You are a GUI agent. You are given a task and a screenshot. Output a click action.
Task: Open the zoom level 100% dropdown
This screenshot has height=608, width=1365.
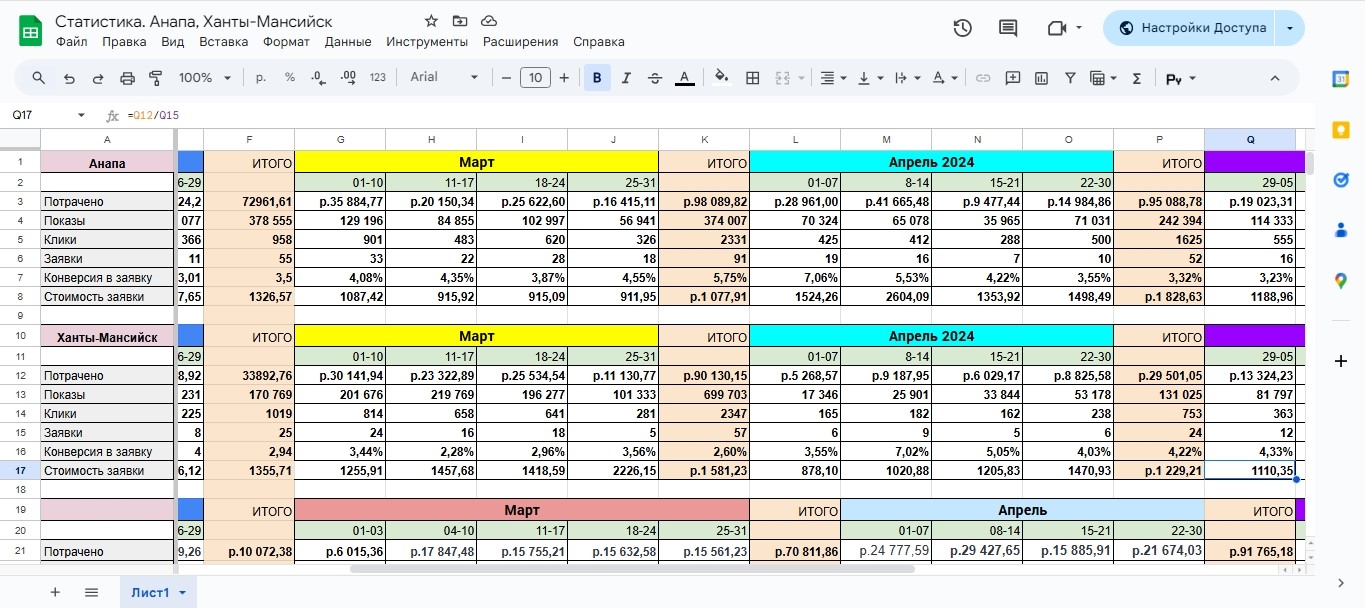click(x=204, y=78)
